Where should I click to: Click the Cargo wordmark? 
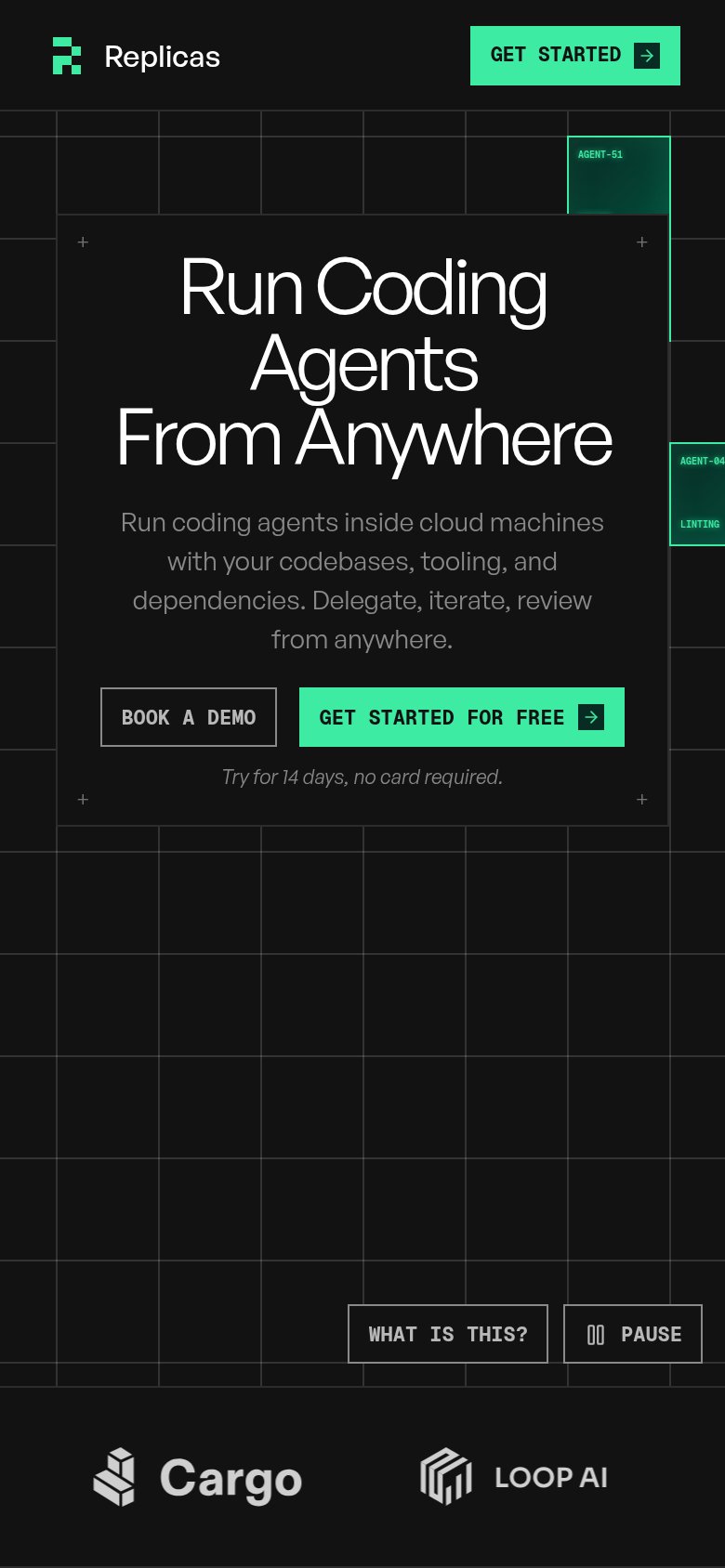[x=231, y=1480]
